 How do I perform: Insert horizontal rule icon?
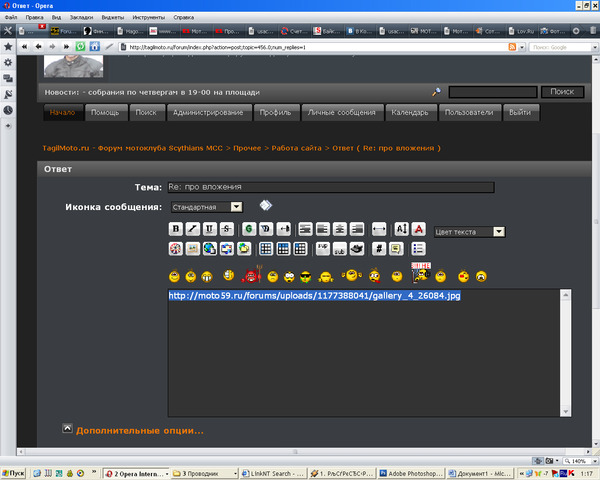pos(379,229)
